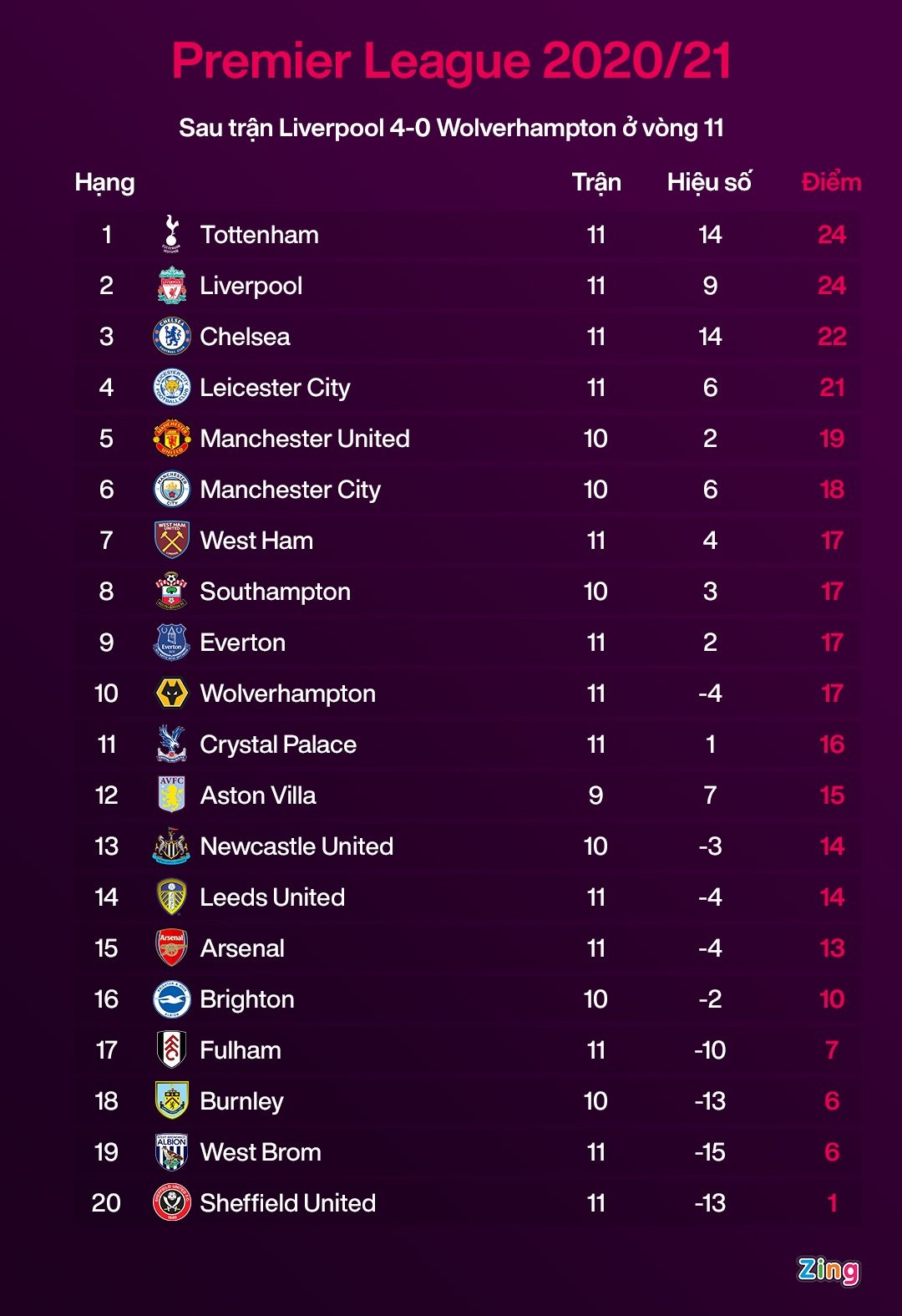Select the West Ham crest
The image size is (902, 1316).
point(172,541)
